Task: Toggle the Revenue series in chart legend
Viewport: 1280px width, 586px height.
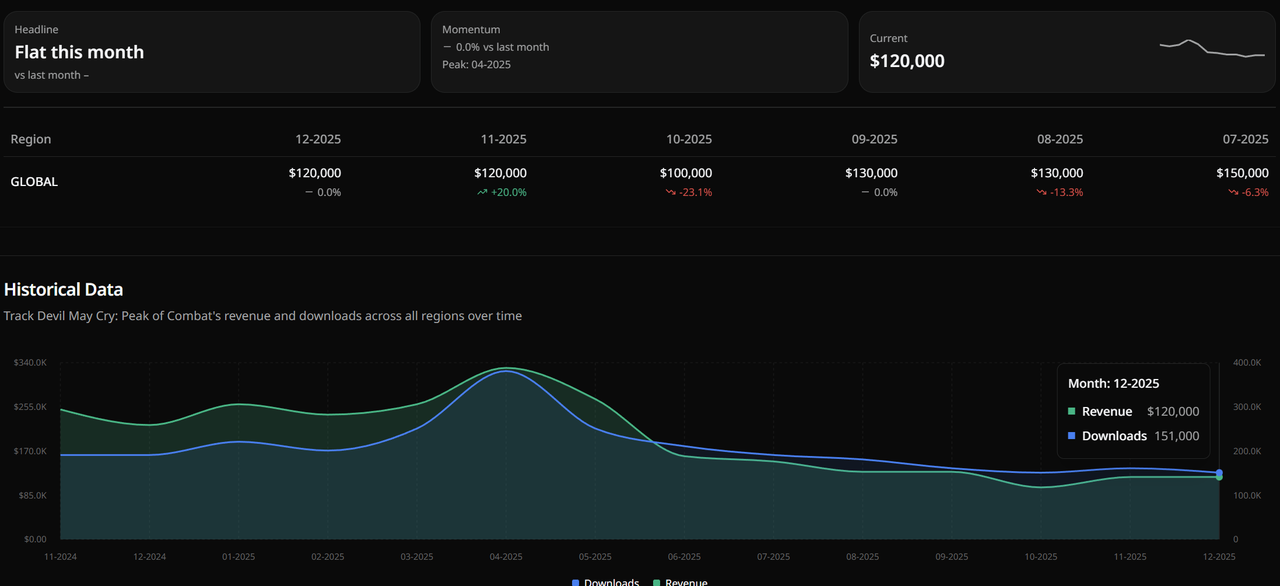Action: [x=680, y=582]
